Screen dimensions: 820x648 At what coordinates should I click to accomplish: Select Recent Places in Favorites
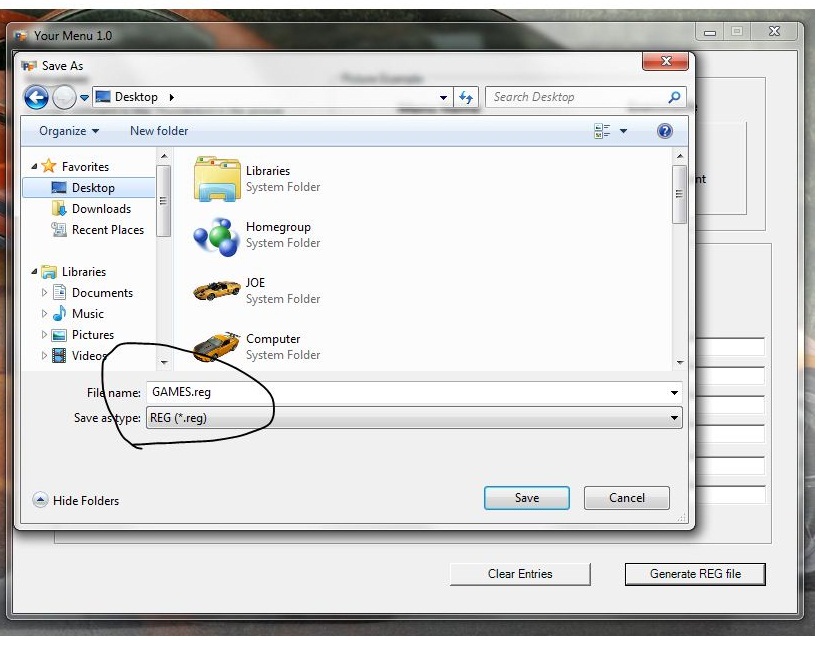[97, 230]
